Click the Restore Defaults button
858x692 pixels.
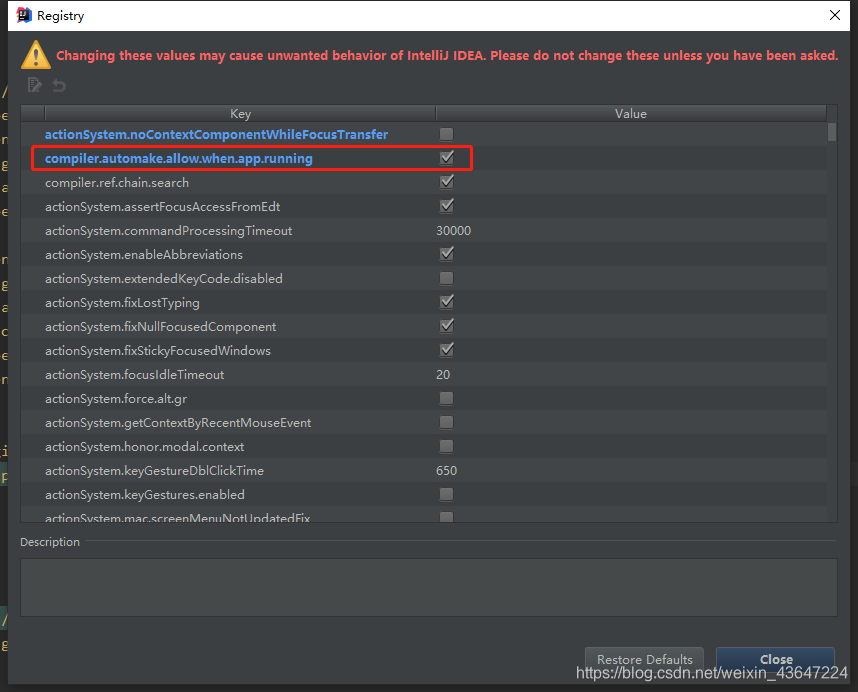tap(645, 659)
